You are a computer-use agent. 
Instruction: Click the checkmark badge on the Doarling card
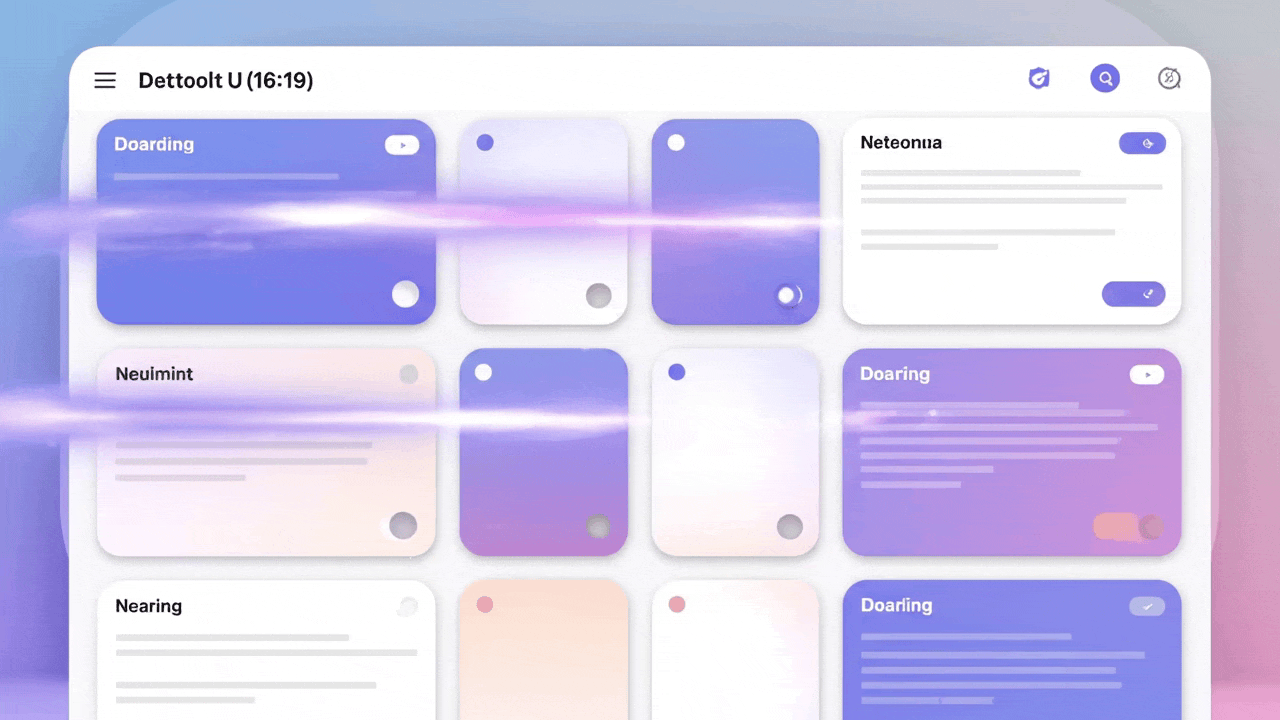pos(1147,606)
